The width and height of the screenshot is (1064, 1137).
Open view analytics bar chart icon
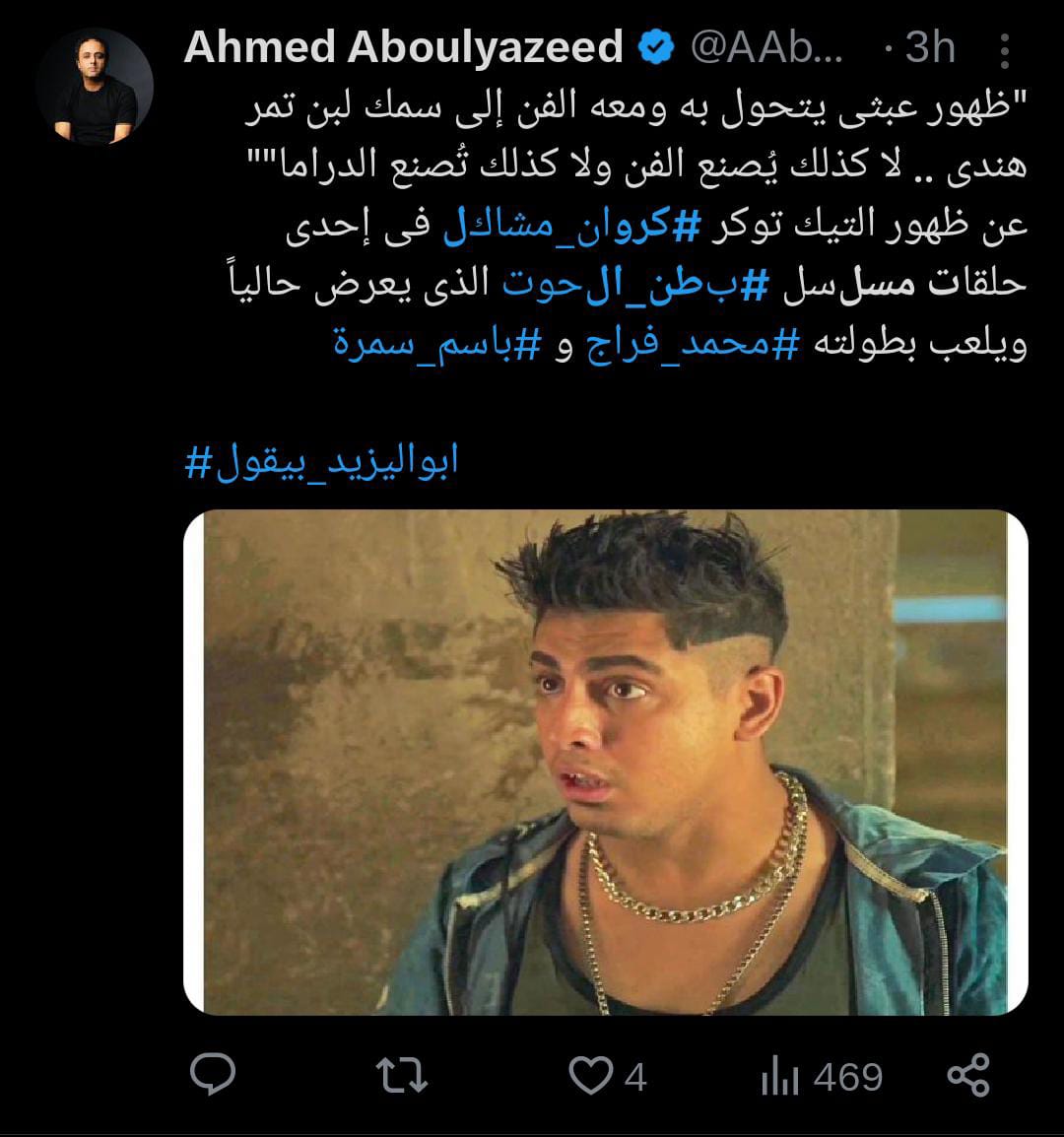coord(779,1075)
